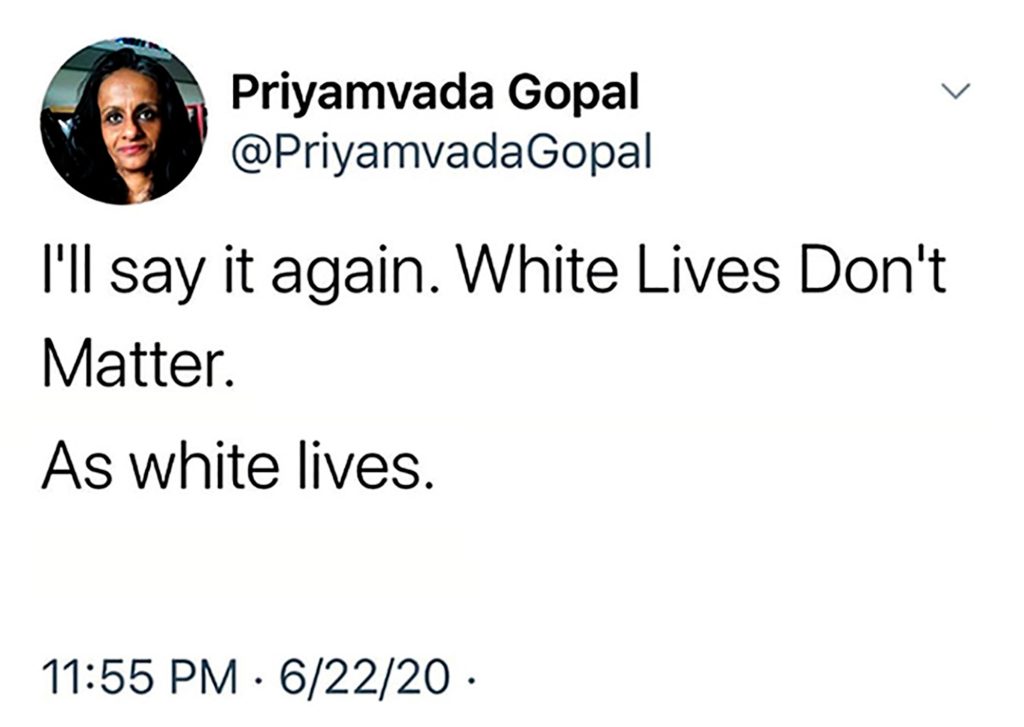Click the "@" symbol in the handle
1024x727 pixels.
[250, 154]
